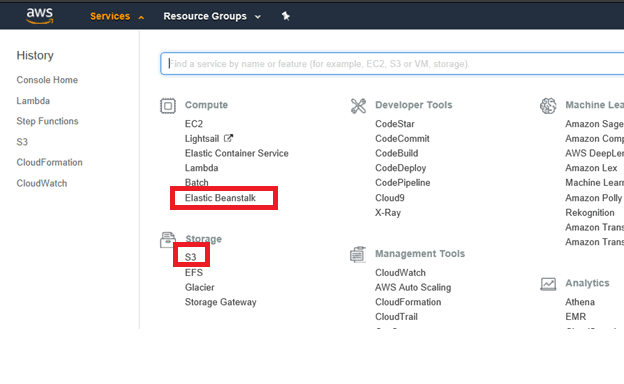The image size is (624, 384).
Task: Open Lambda under Compute
Action: pyautogui.click(x=201, y=168)
